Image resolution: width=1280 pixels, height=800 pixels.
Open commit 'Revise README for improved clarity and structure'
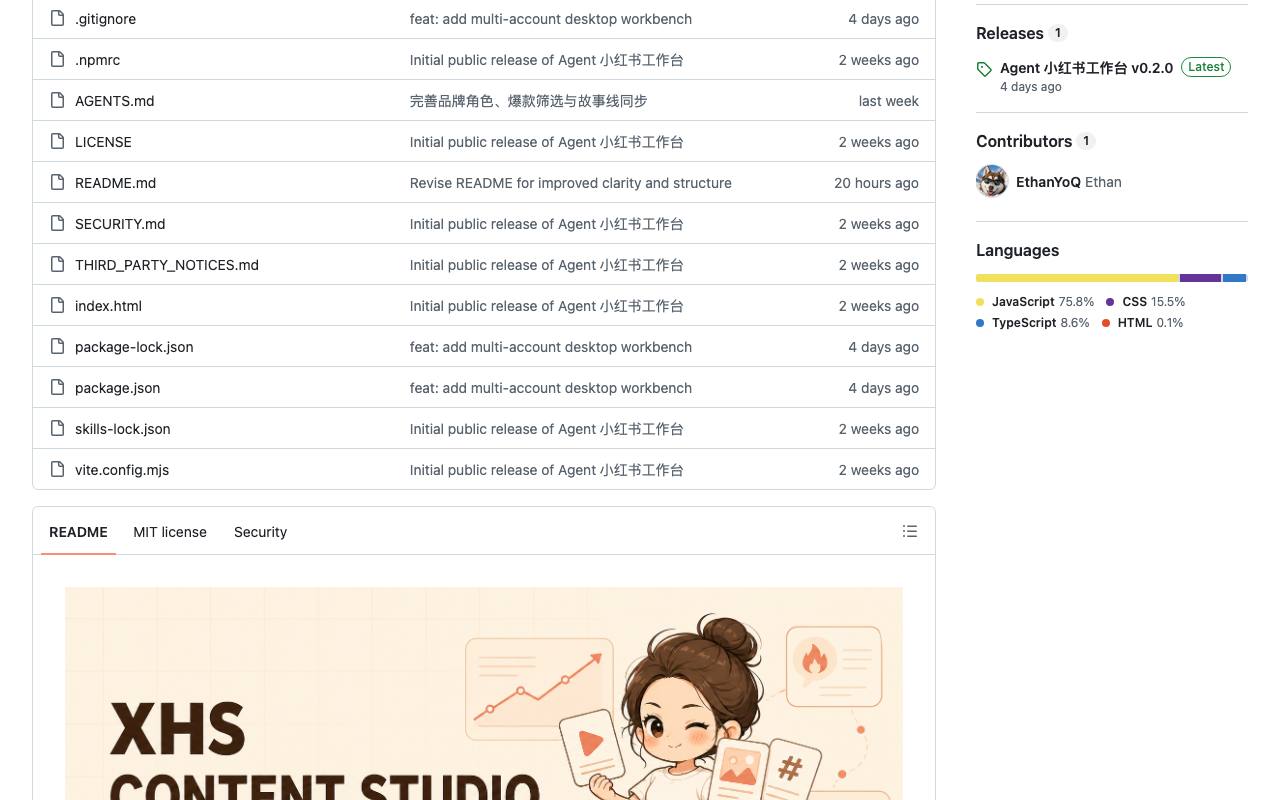[571, 183]
